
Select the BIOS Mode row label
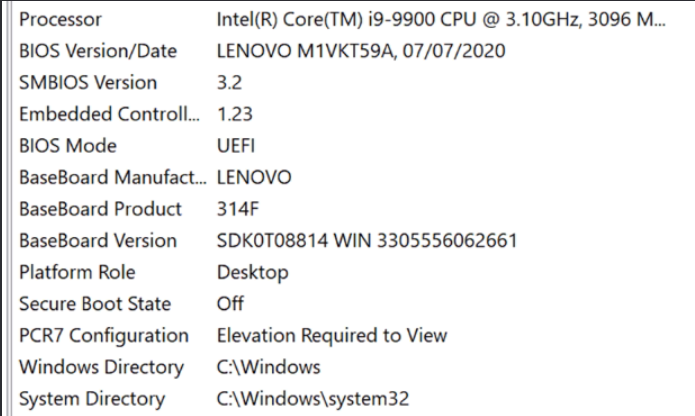(x=68, y=146)
